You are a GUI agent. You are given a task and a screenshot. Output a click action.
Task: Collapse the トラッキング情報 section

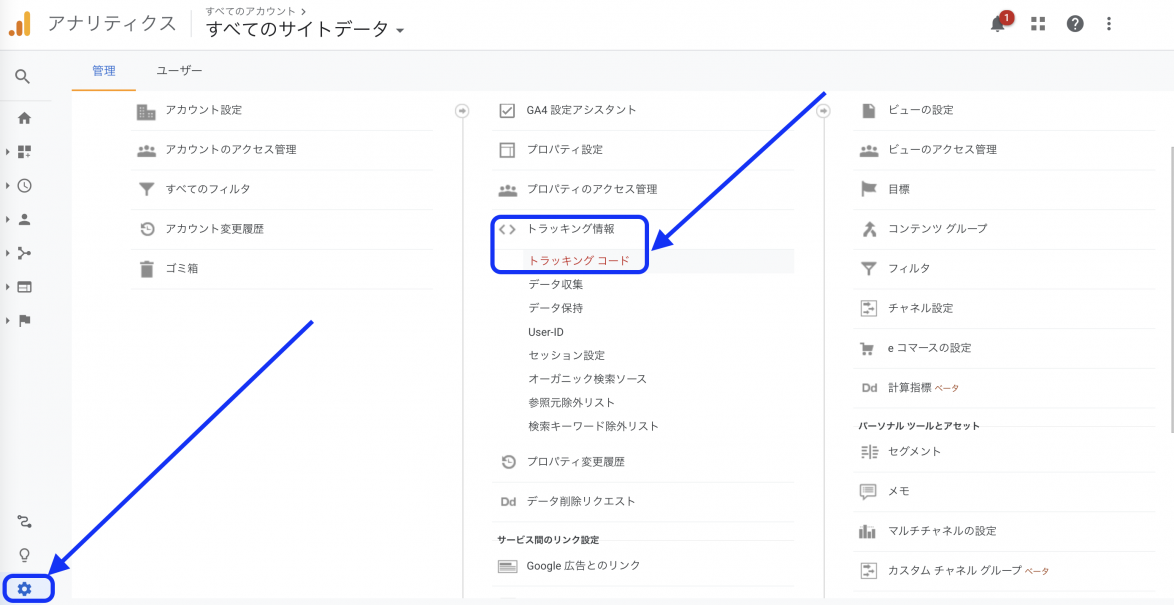(570, 229)
